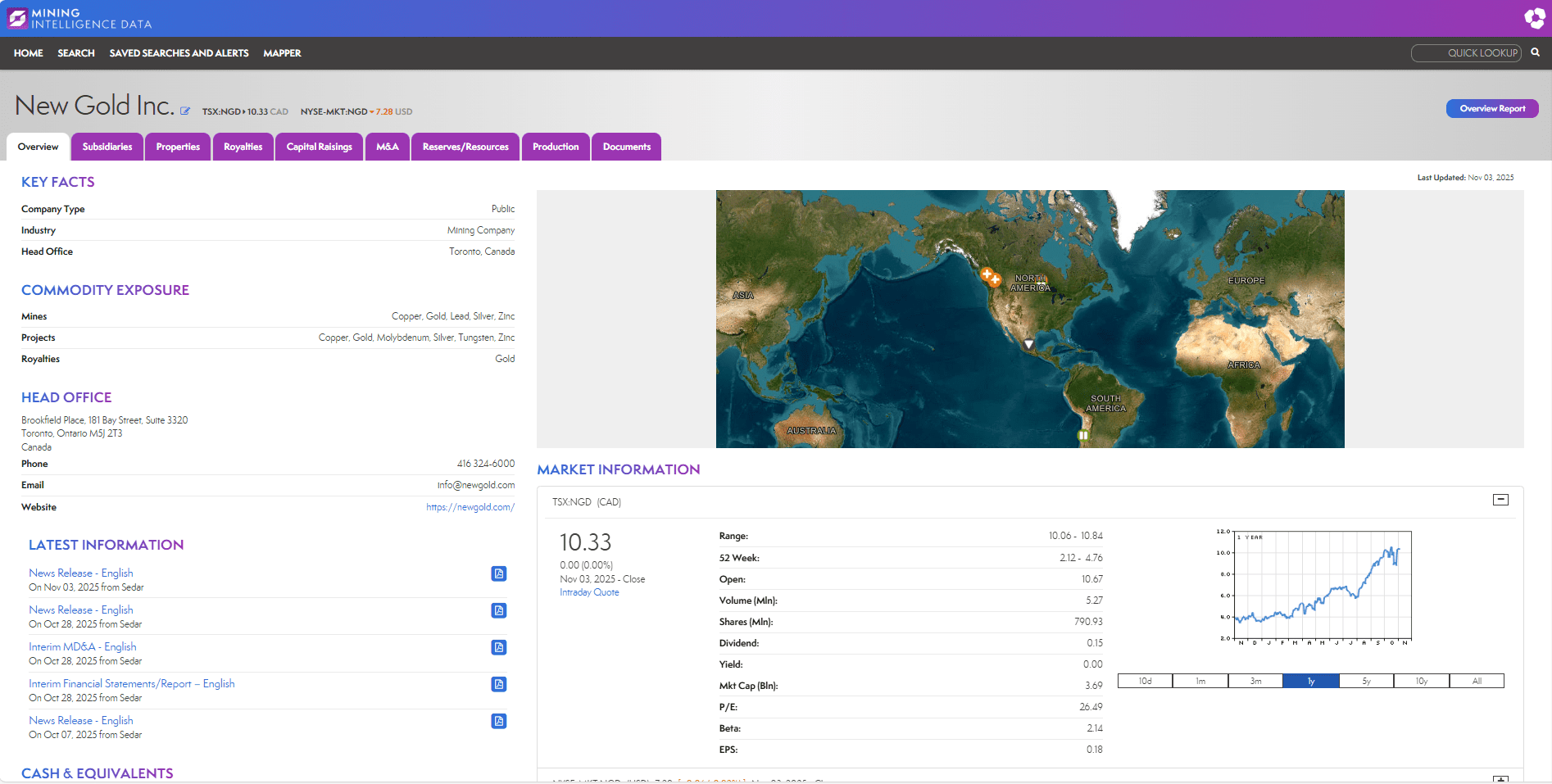Visit the newgold.com website link

tap(470, 507)
